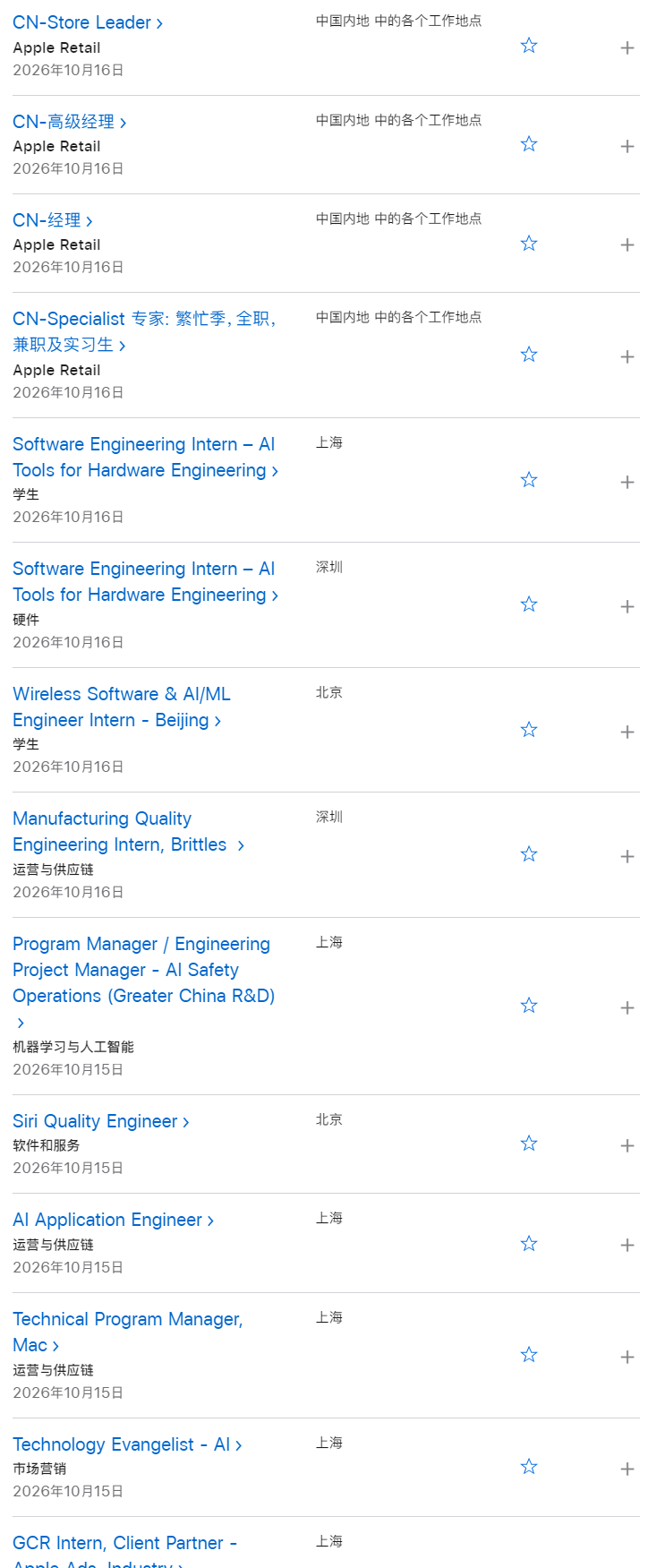The width and height of the screenshot is (648, 1568).
Task: Open Technical Program Manager, Mac posting
Action: (128, 1332)
